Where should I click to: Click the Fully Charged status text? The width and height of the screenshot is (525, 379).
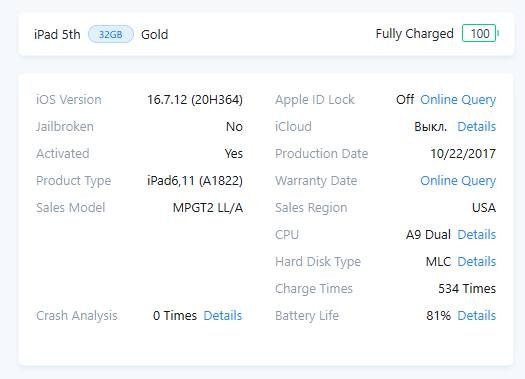click(415, 34)
